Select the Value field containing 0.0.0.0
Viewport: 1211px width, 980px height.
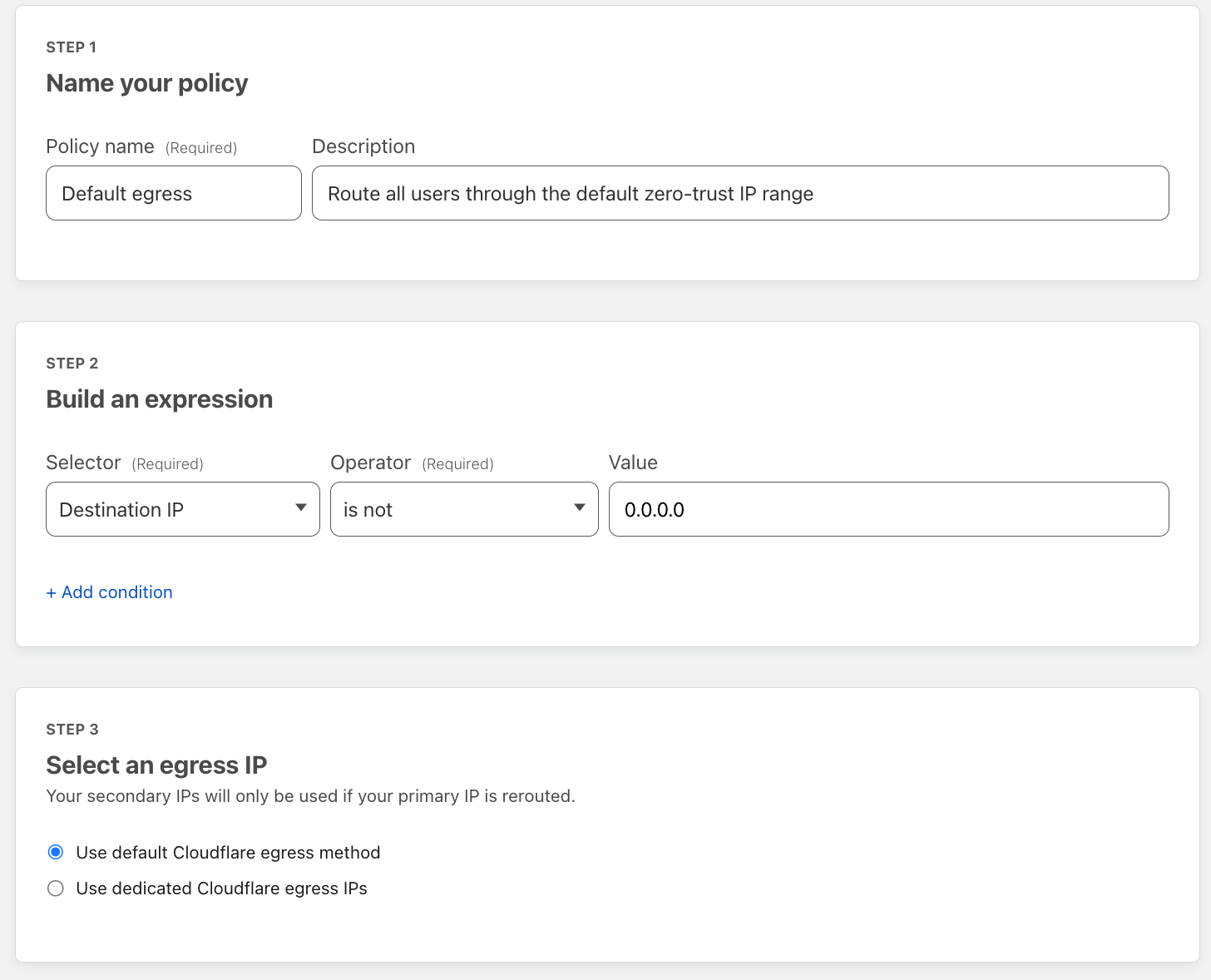tap(888, 509)
